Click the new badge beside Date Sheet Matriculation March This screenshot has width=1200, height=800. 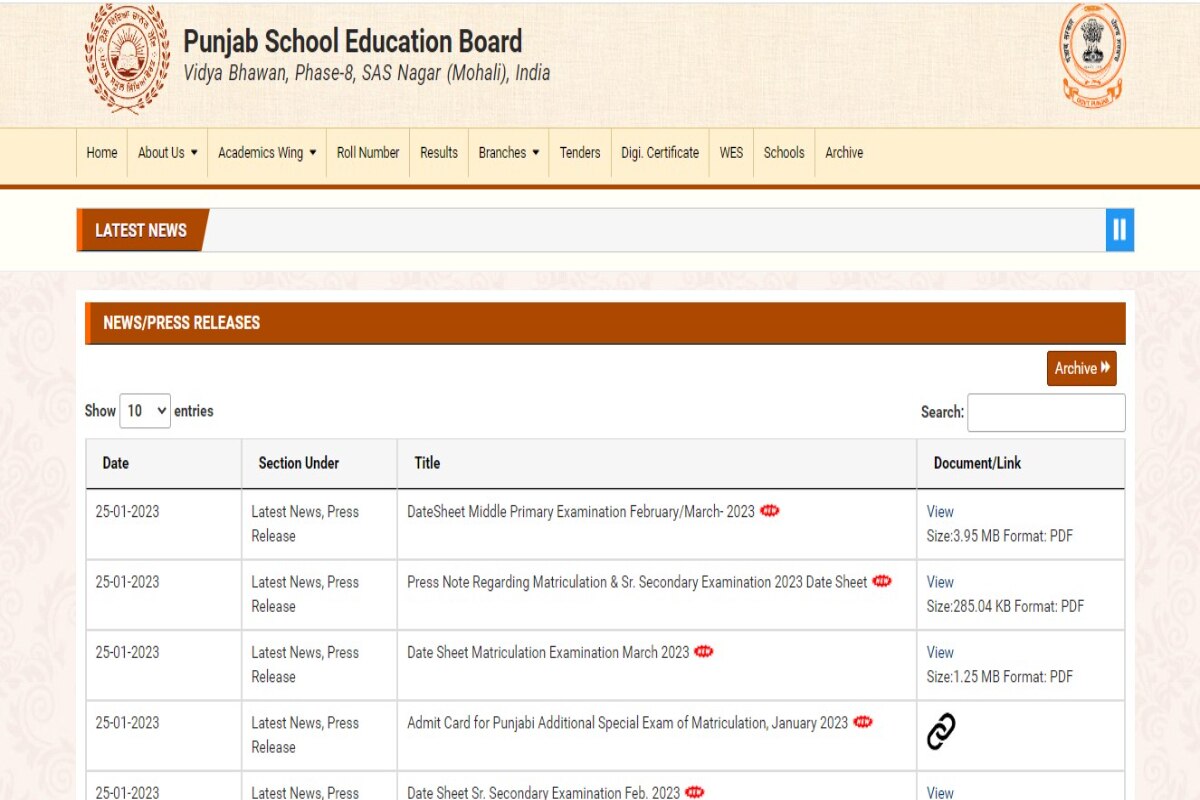click(705, 652)
